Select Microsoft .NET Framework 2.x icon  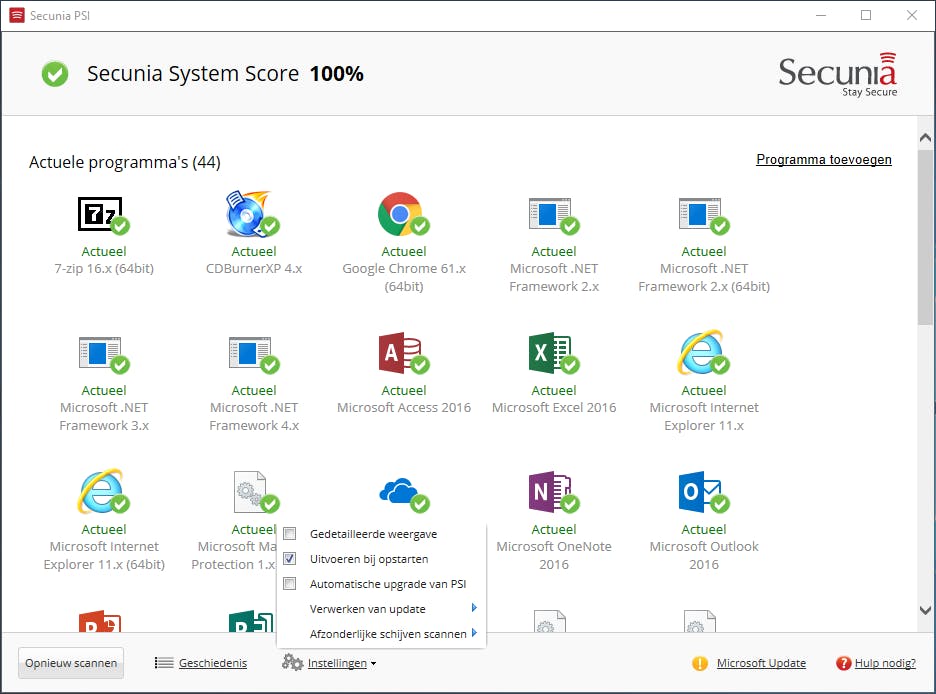553,215
